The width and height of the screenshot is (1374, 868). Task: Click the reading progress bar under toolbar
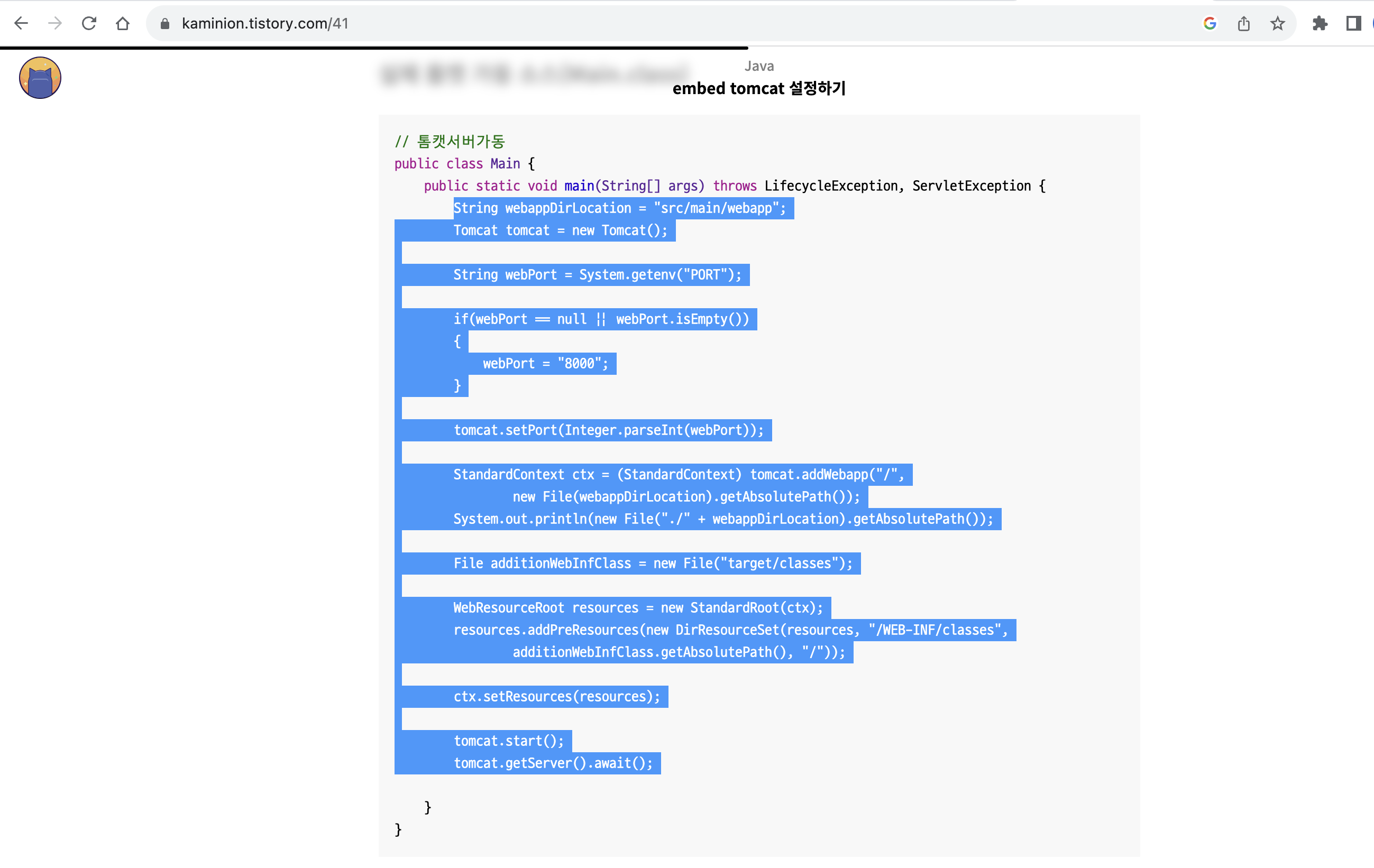374,48
